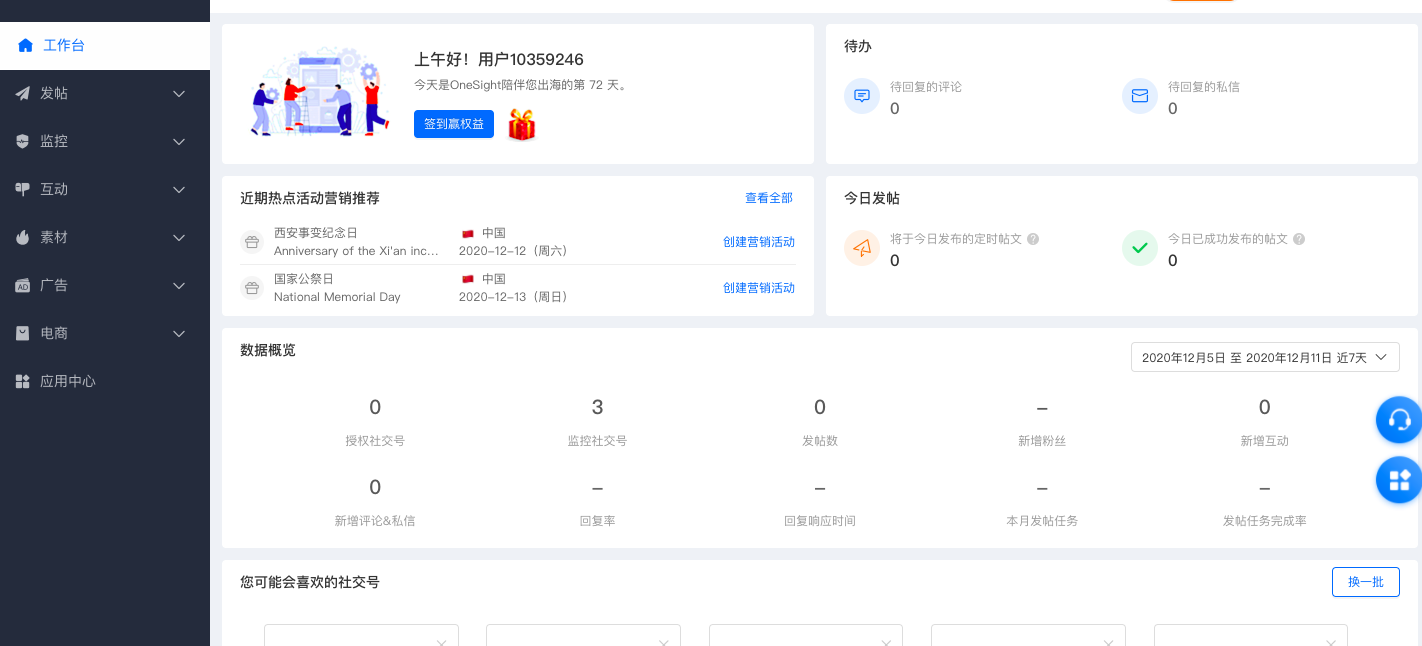Viewport: 1422px width, 646px height.
Task: Click the 签到赢权益 button
Action: click(453, 124)
